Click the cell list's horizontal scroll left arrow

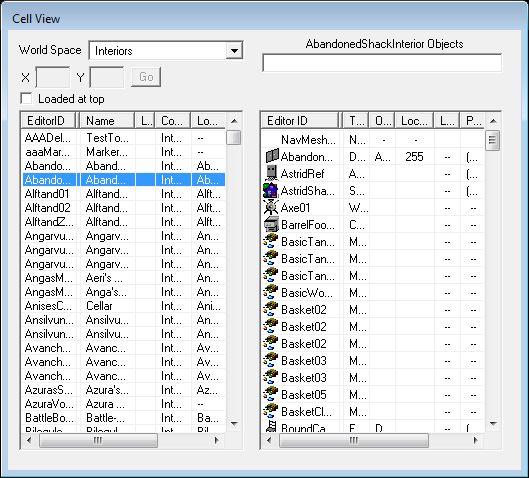pos(29,440)
